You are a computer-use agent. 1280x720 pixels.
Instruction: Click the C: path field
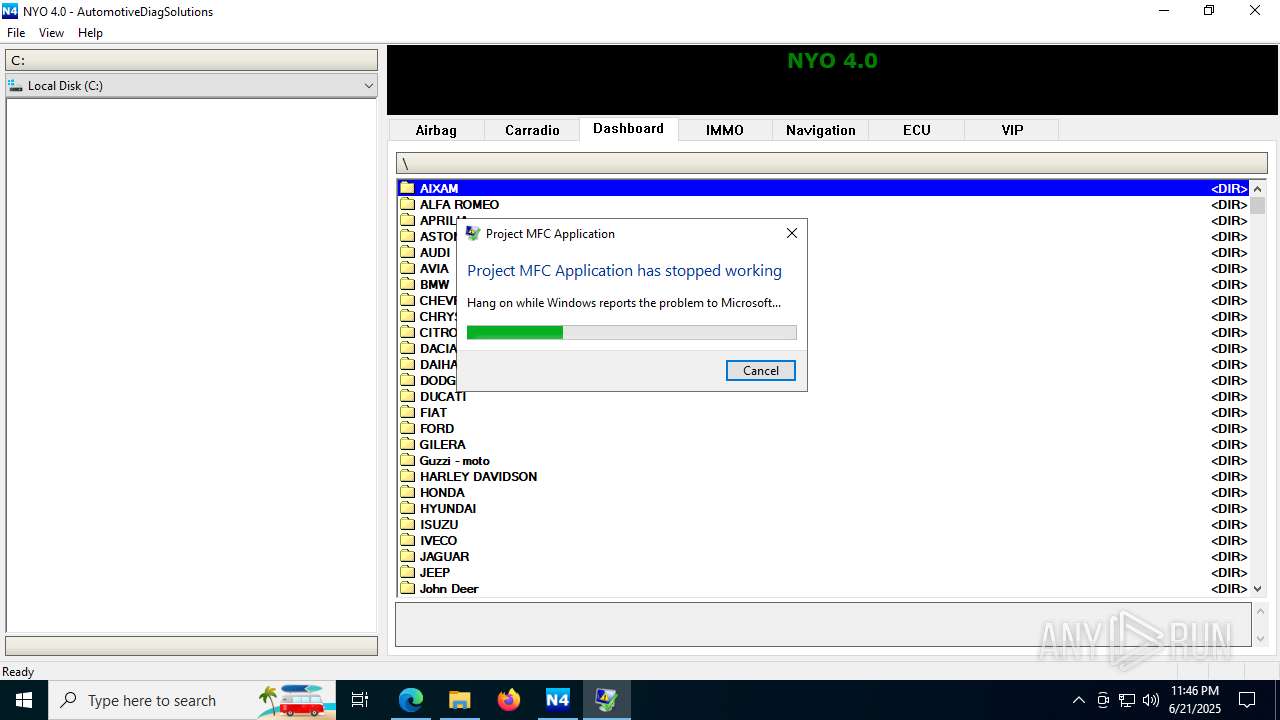click(x=192, y=60)
